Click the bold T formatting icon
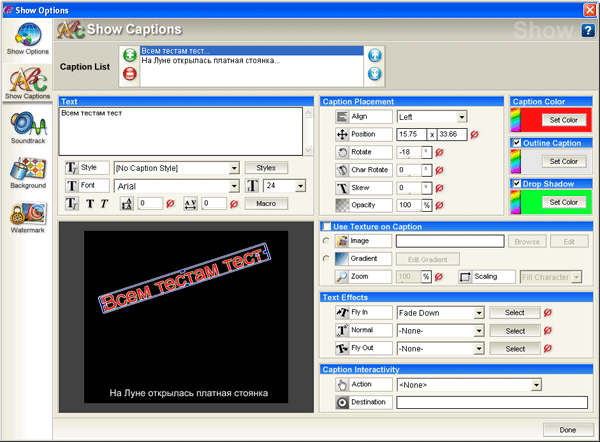600x442 pixels. coord(90,204)
